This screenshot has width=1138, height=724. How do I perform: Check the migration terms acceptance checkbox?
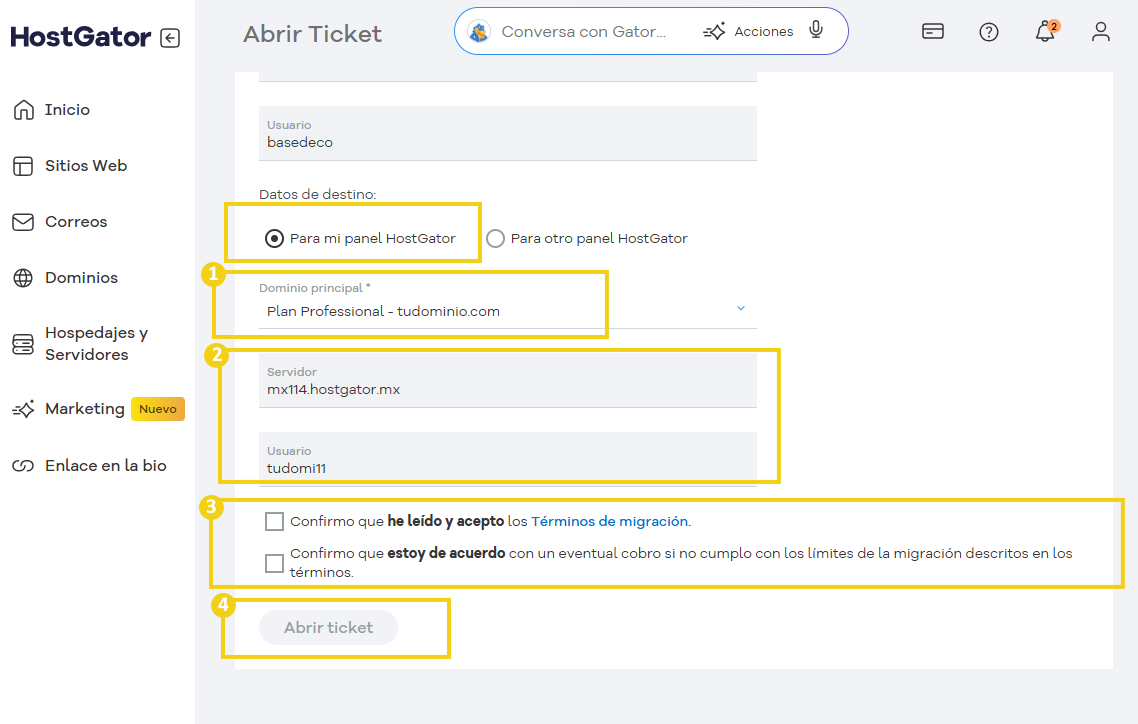(274, 521)
